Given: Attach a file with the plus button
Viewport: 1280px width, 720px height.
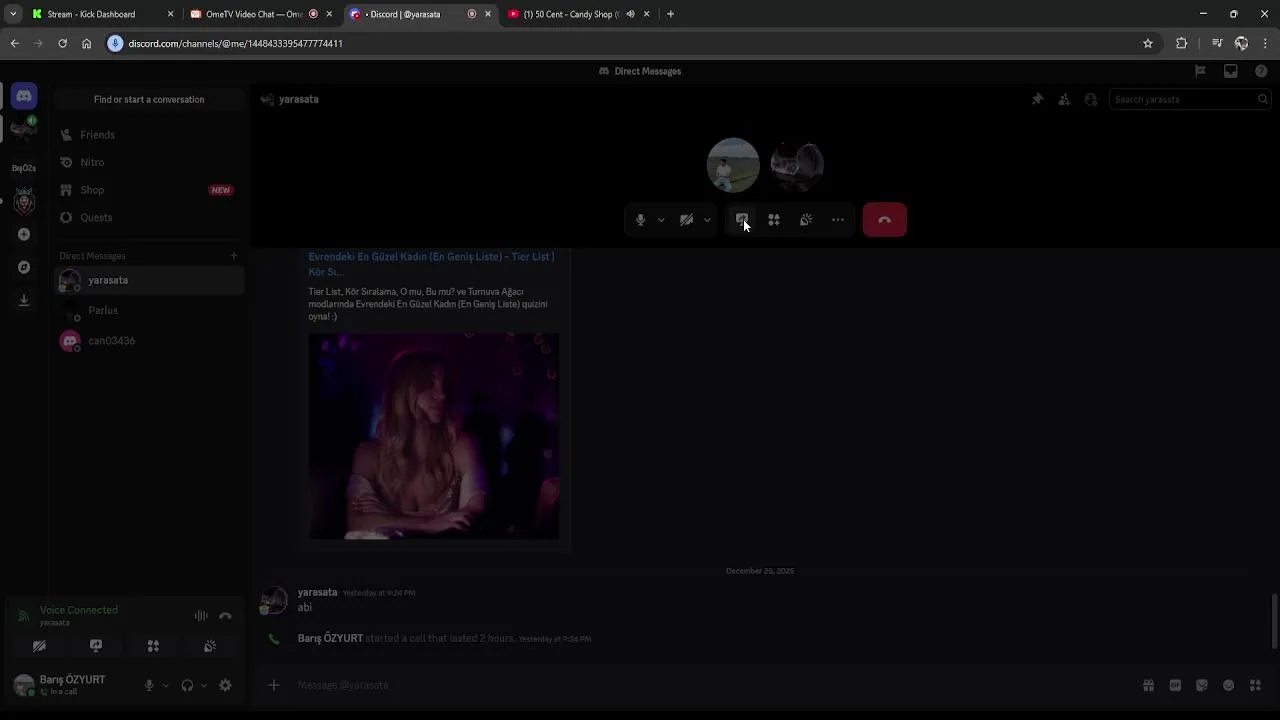Looking at the screenshot, I should pos(273,685).
